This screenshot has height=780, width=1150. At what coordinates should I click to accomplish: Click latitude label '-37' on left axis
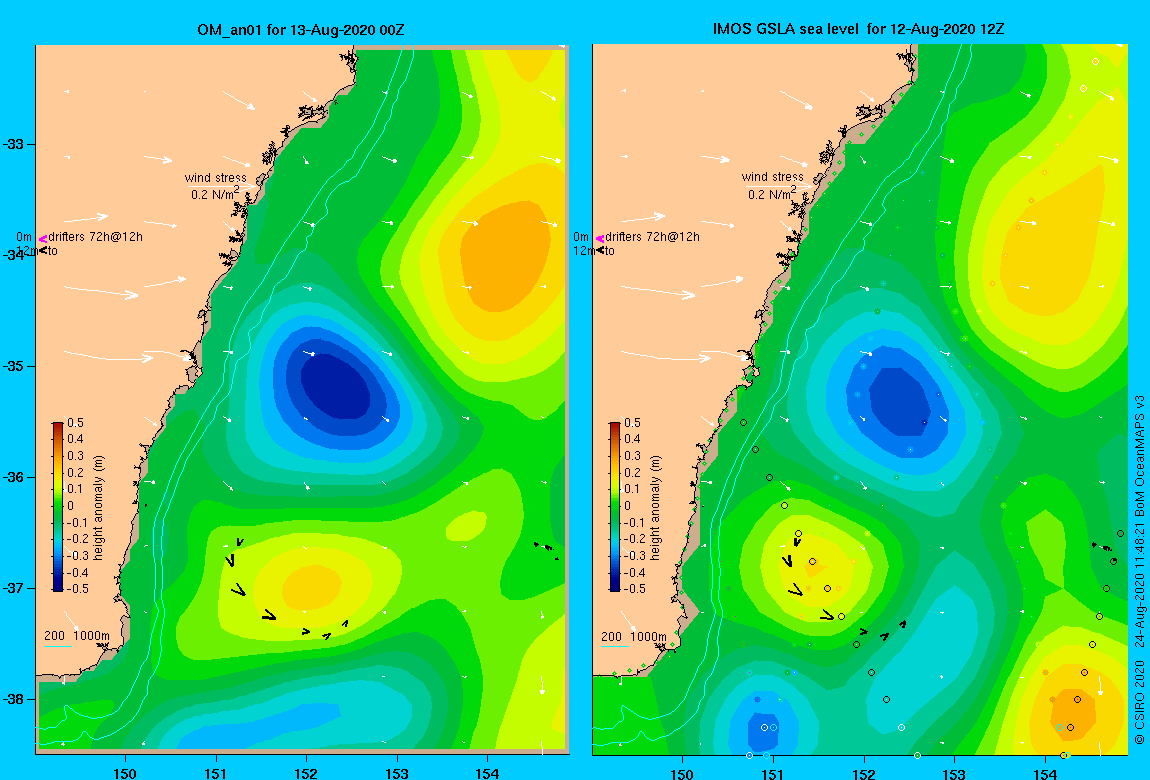pos(14,589)
